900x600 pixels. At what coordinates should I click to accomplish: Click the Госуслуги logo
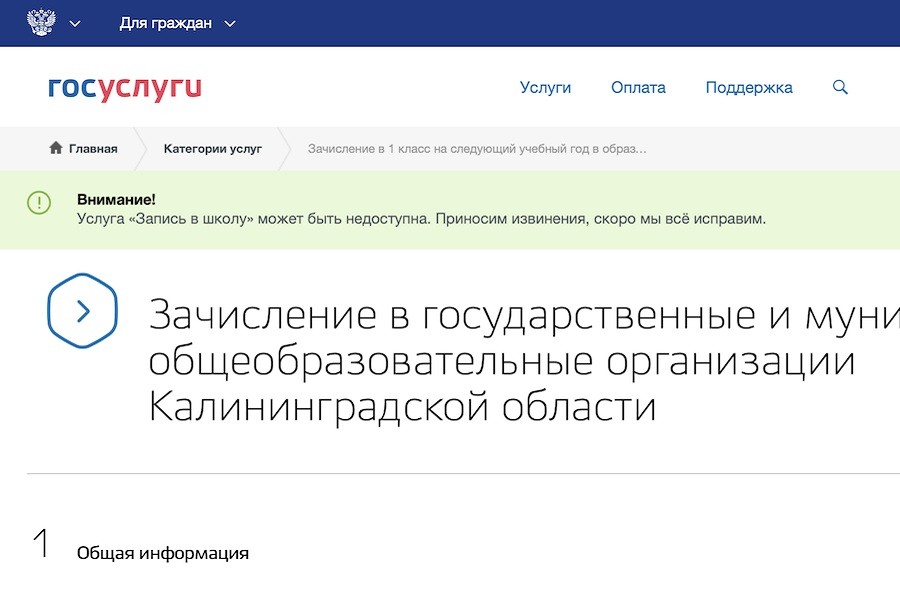[123, 88]
